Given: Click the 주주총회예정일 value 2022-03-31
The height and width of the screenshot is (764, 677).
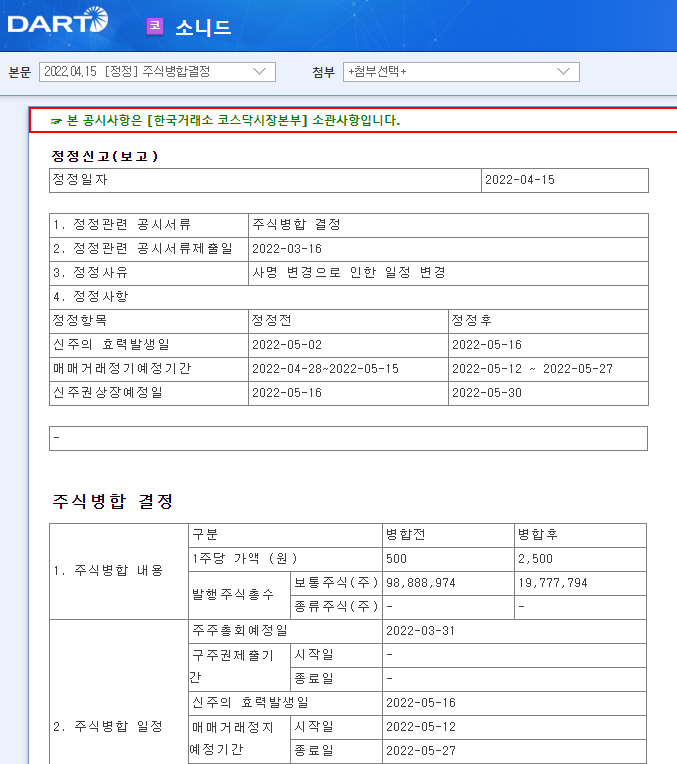Looking at the screenshot, I should (420, 631).
